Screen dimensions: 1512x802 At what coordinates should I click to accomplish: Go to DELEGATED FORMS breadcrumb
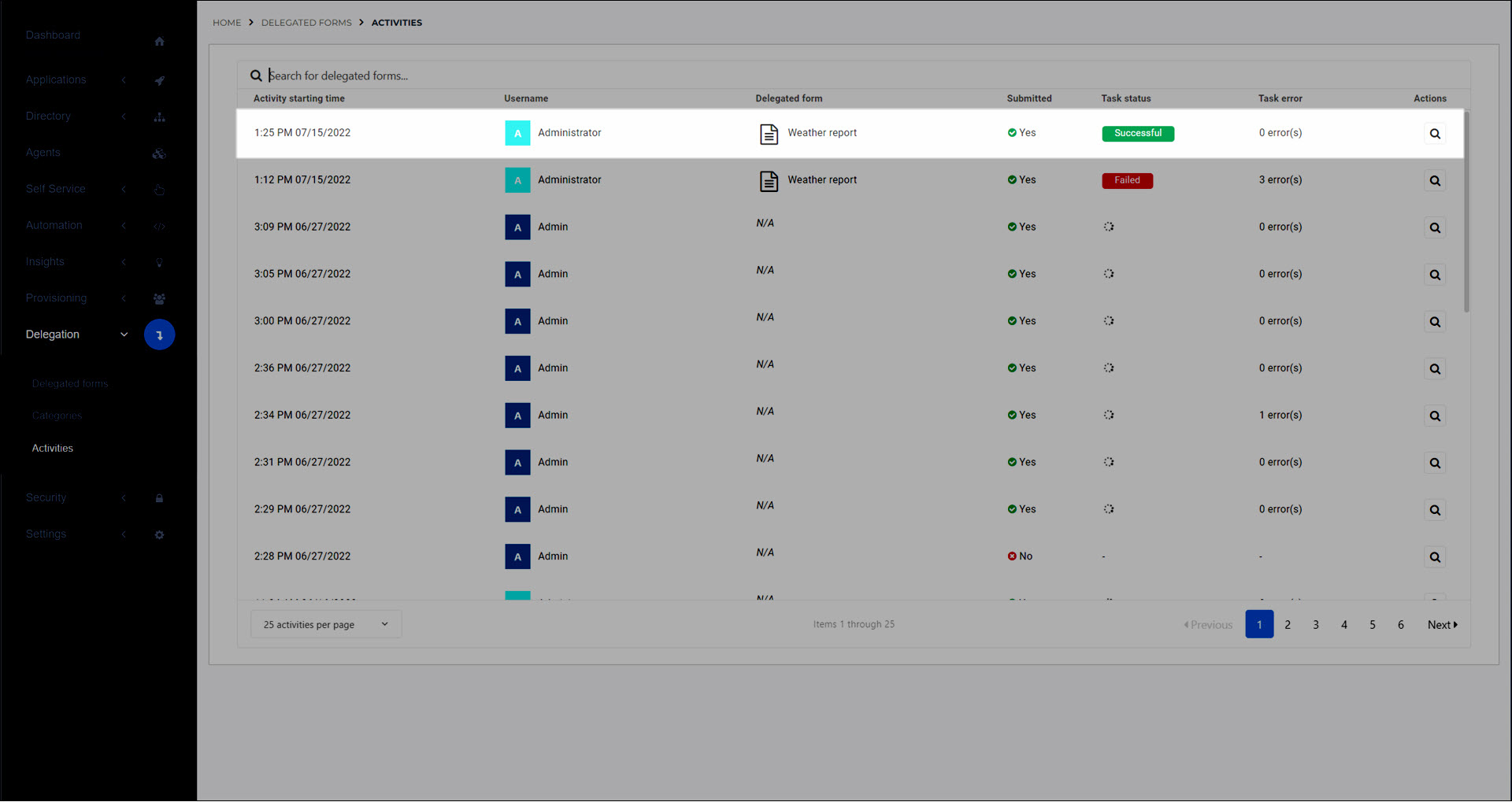[x=306, y=23]
